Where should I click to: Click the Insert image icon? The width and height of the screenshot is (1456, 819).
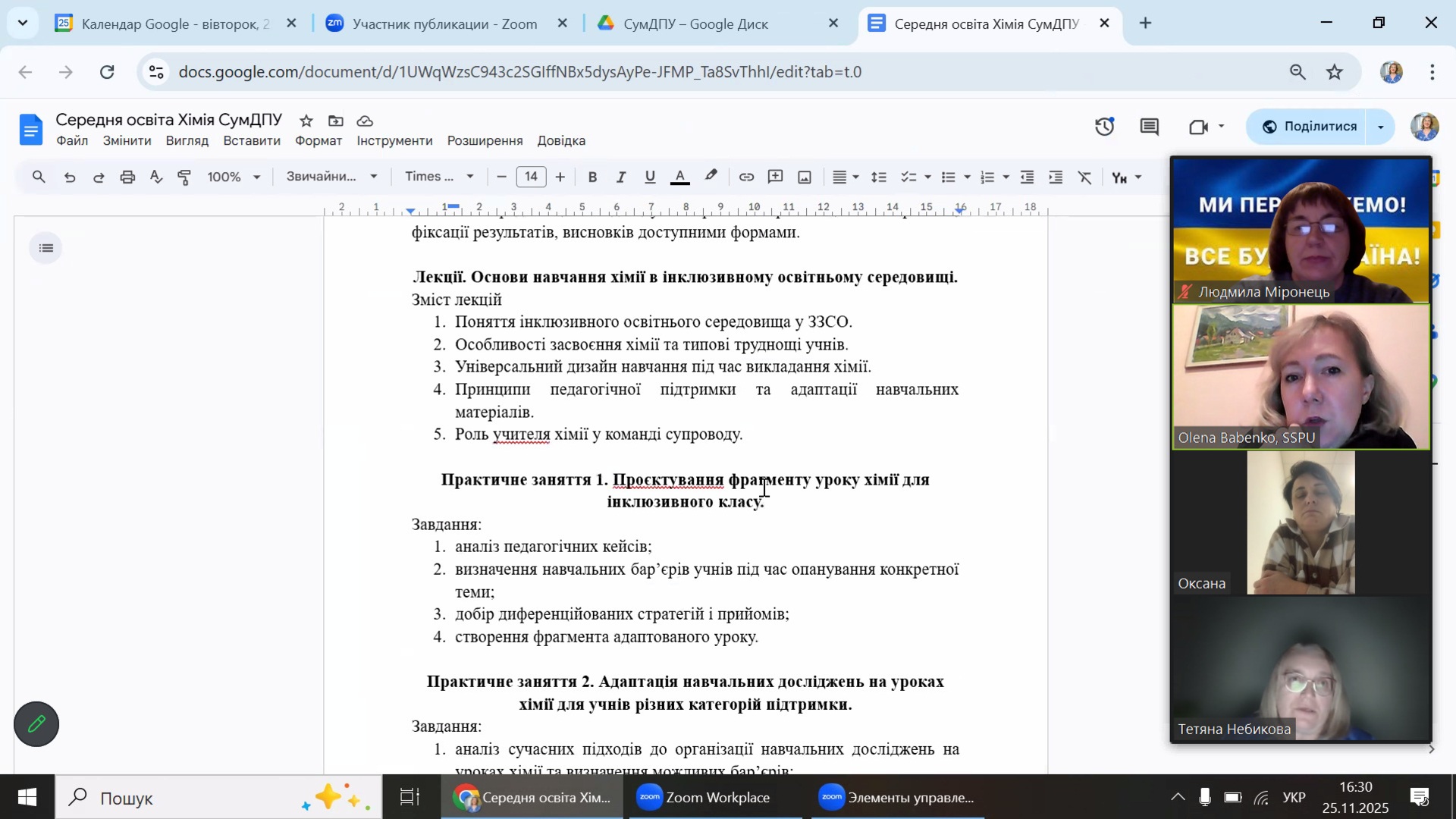click(805, 177)
